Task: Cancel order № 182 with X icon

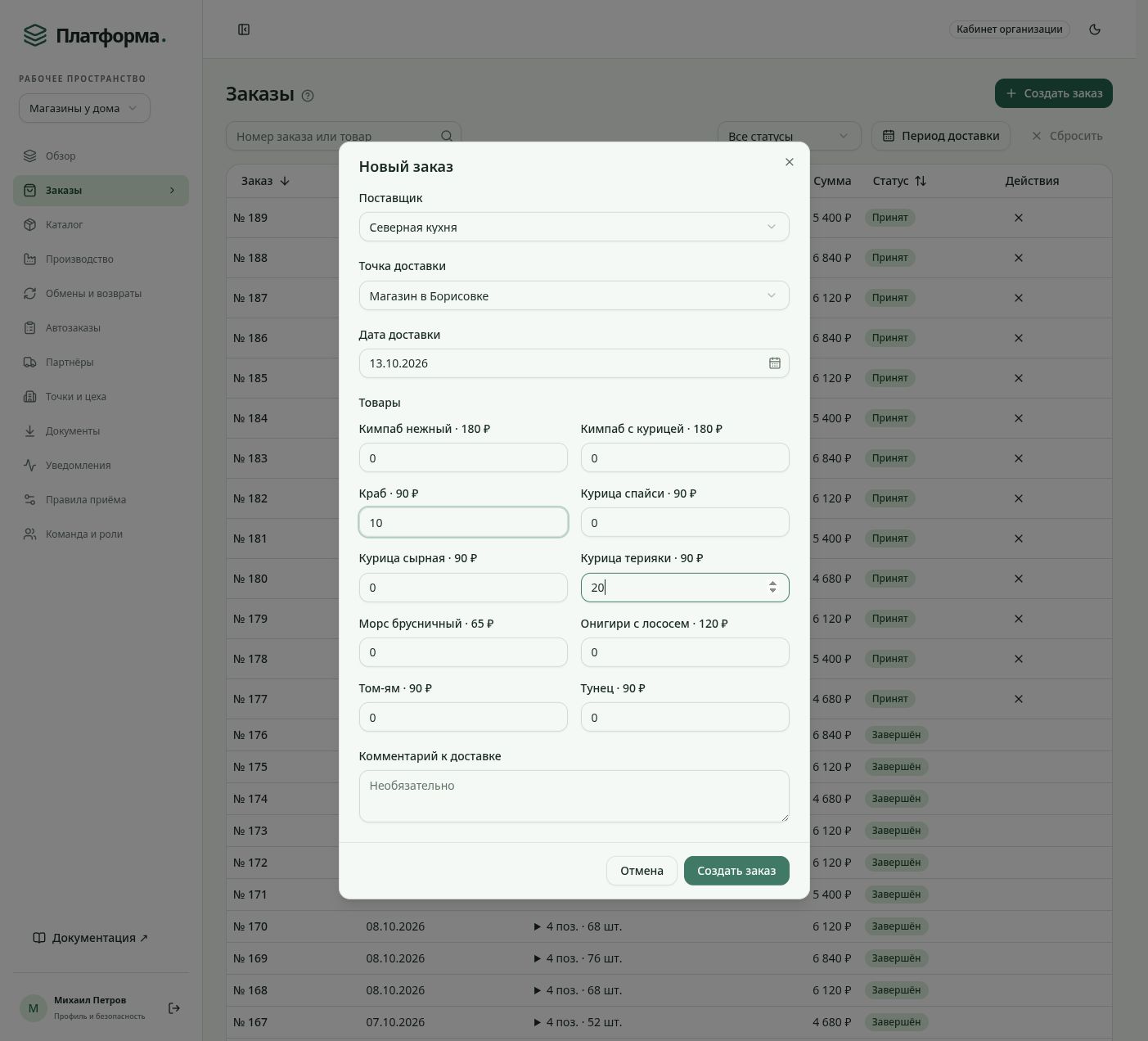Action: (x=1019, y=498)
